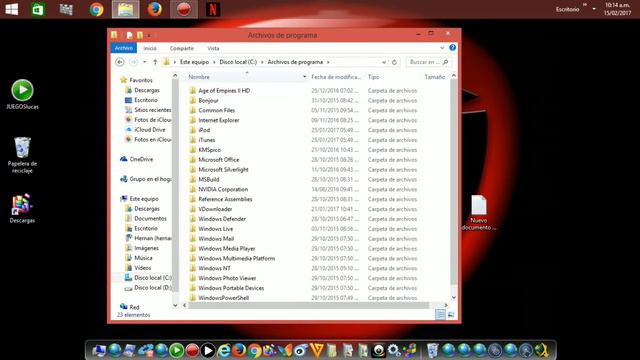
Task: Select OneDrive in the navigation pane
Action: coord(141,159)
